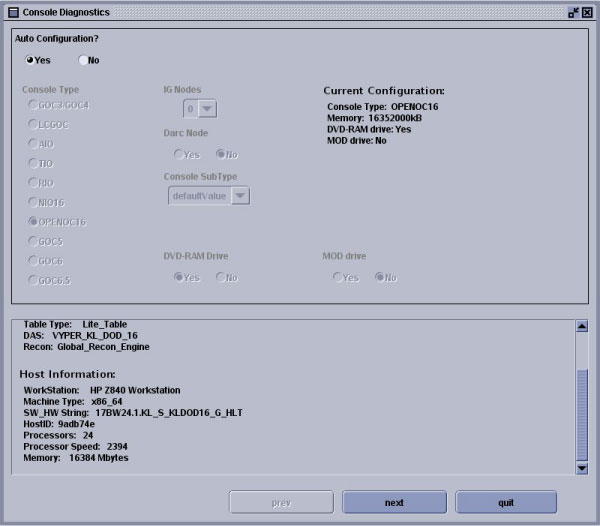
Task: Set Darc Node to Yes
Action: [x=178, y=155]
